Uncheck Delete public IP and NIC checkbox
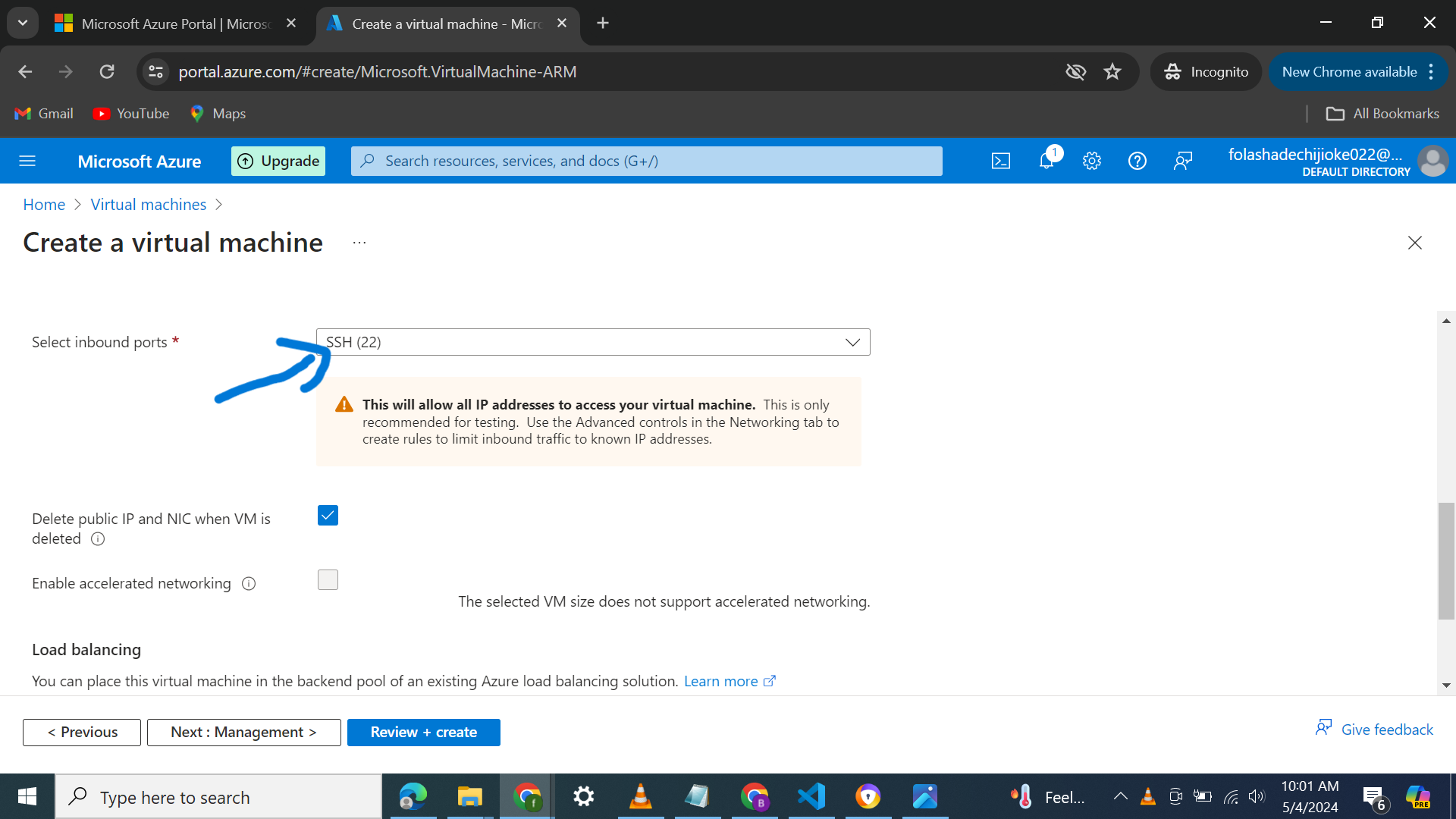The image size is (1456, 819). tap(328, 516)
